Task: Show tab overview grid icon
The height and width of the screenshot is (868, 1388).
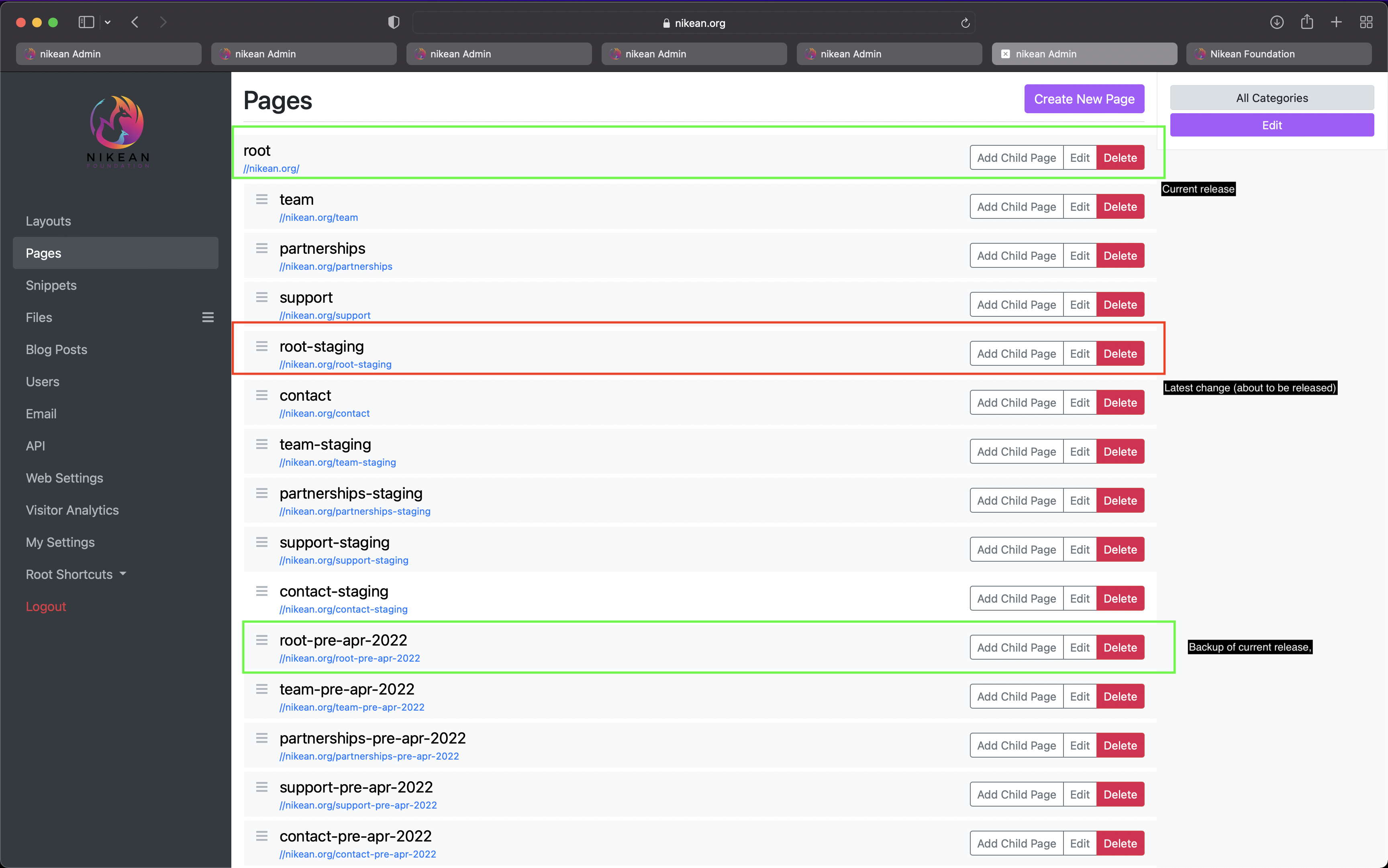Action: click(x=1366, y=22)
